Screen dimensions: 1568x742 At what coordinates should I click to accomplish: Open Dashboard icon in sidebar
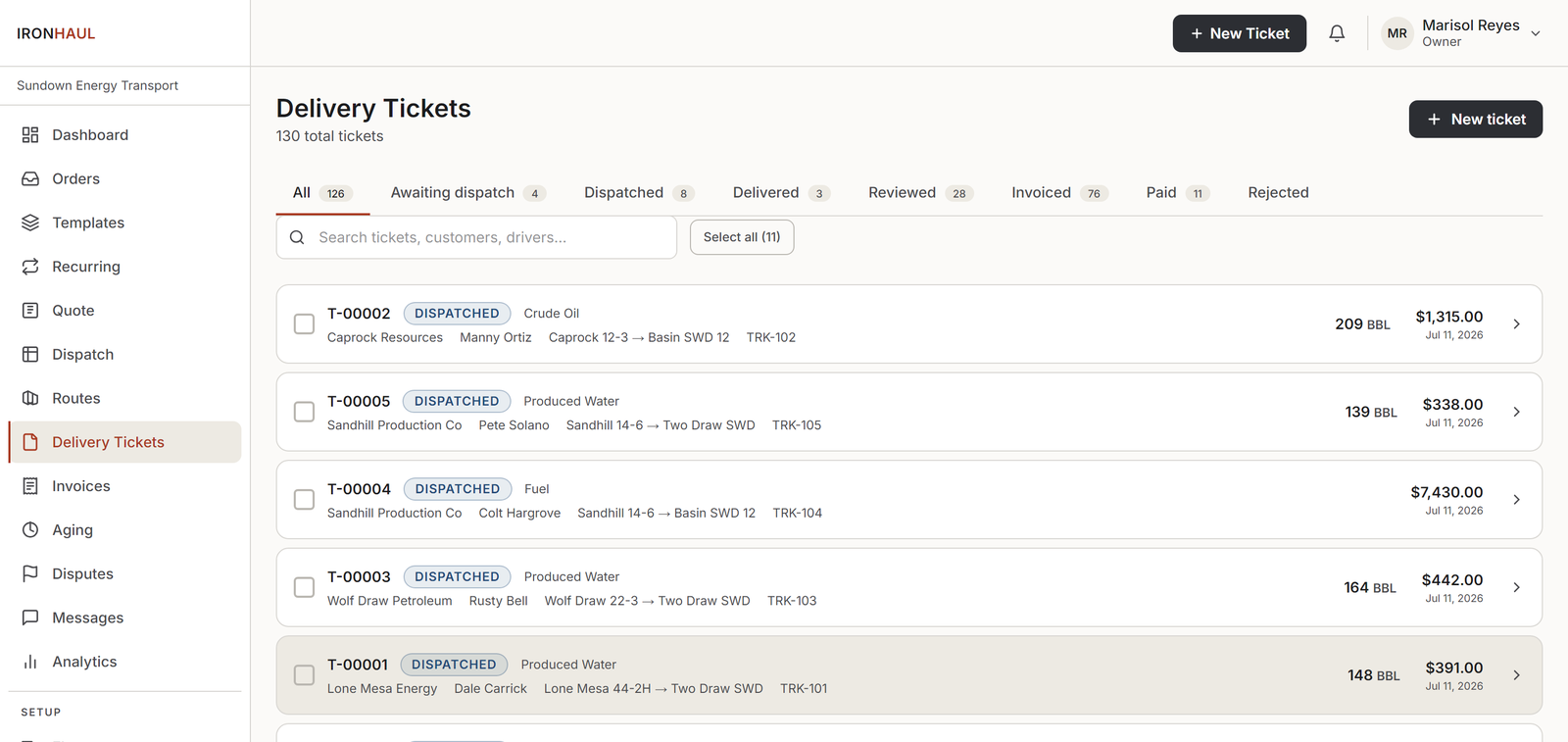[30, 135]
